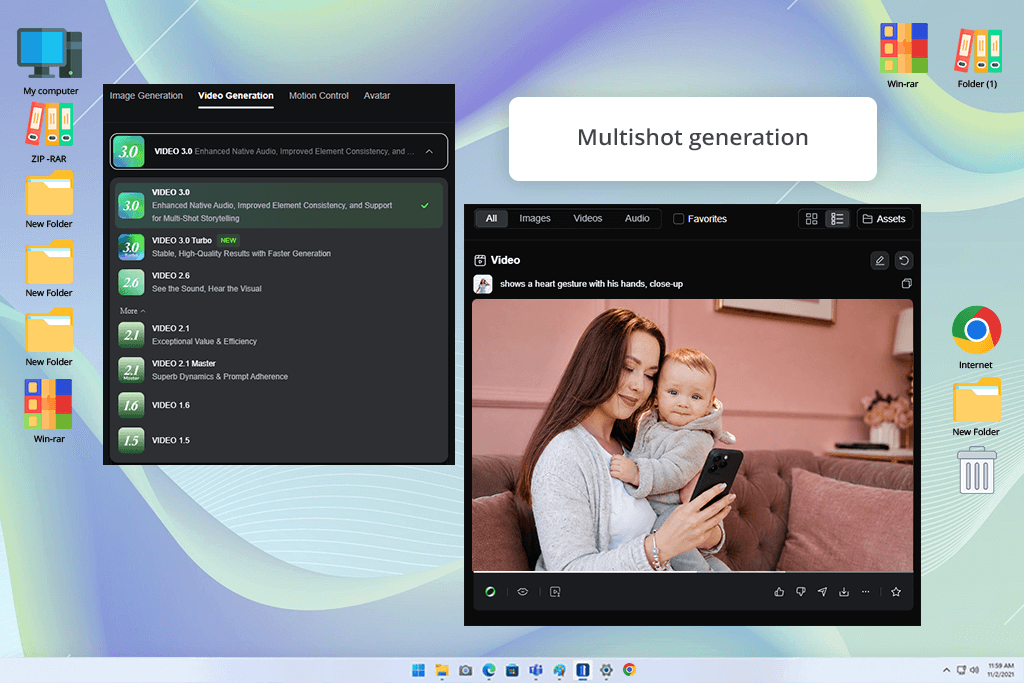Choose the VIDEO 1.6 model
The width and height of the screenshot is (1024, 683).
279,405
